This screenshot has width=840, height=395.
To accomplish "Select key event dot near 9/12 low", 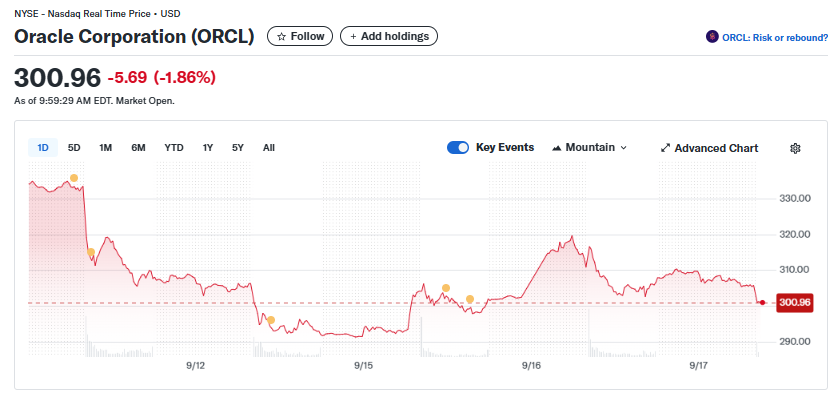I will 271,320.
